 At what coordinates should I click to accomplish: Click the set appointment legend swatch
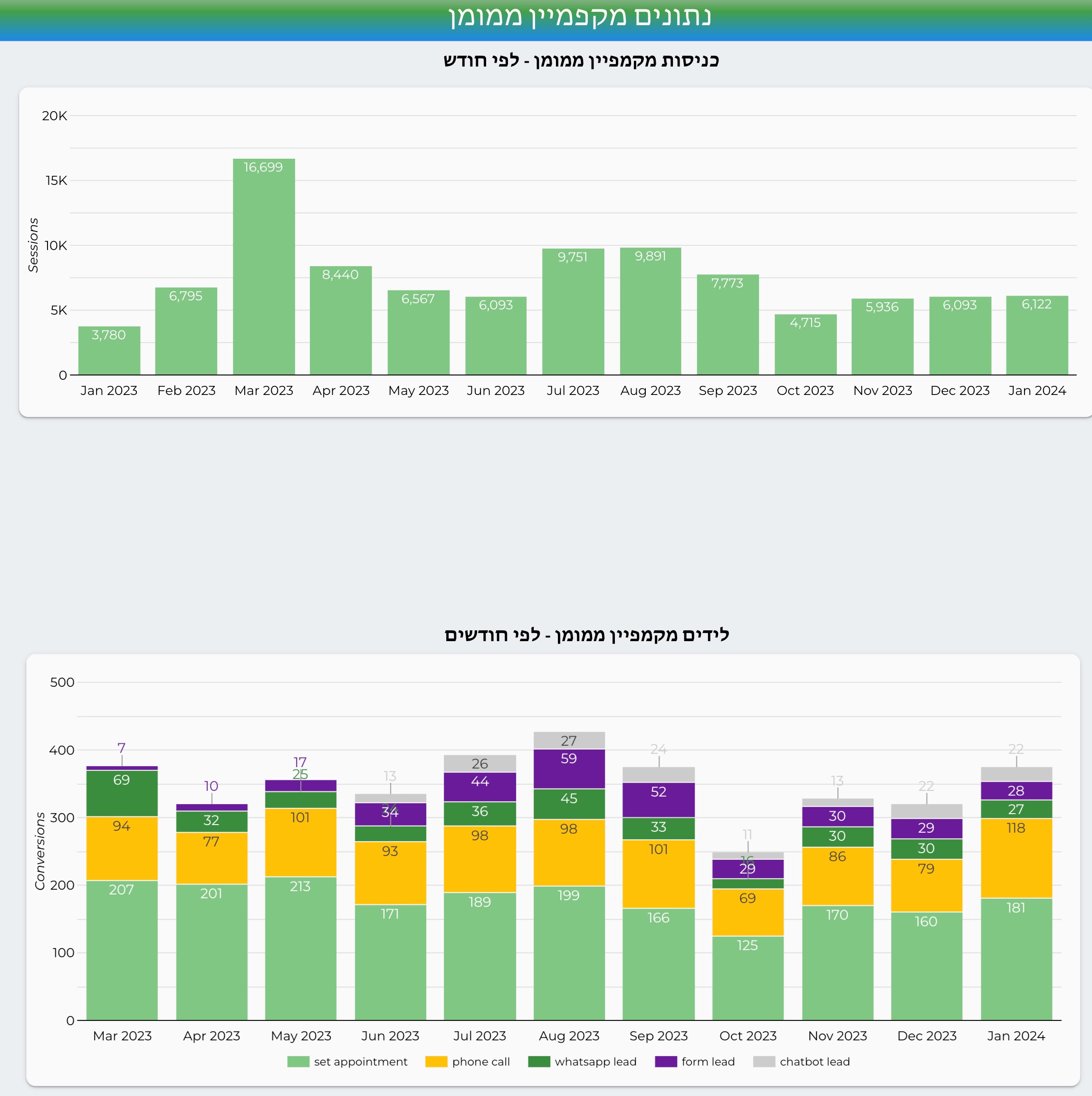point(298,1061)
